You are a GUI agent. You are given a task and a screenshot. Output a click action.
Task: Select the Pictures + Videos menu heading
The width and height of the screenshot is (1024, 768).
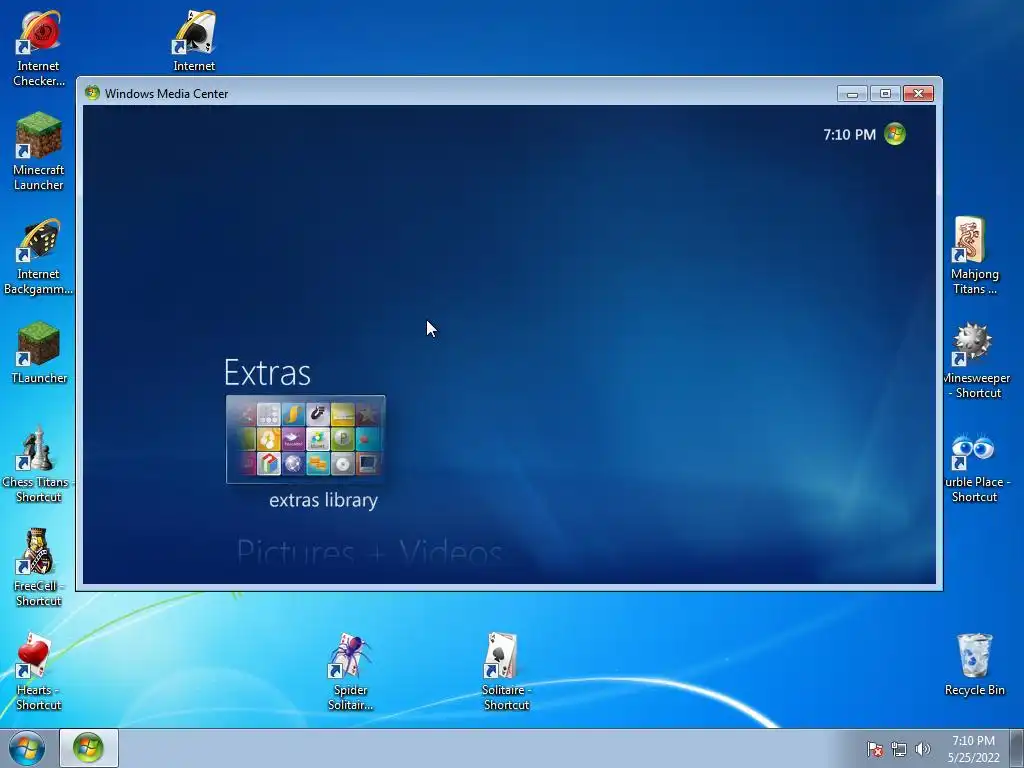coord(370,552)
